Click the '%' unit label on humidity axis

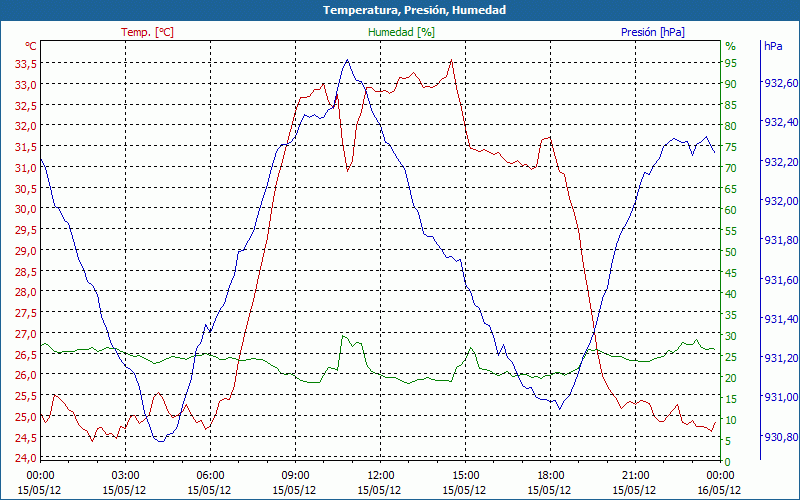point(731,46)
